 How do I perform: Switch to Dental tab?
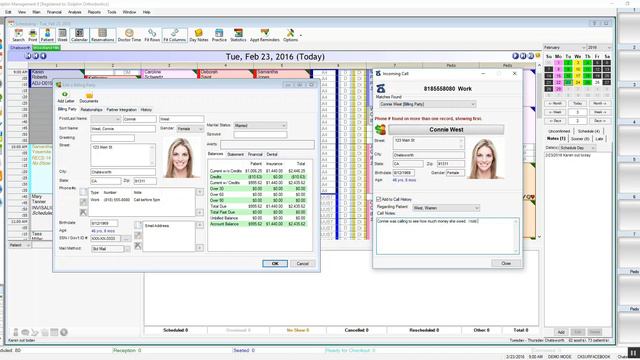click(272, 154)
